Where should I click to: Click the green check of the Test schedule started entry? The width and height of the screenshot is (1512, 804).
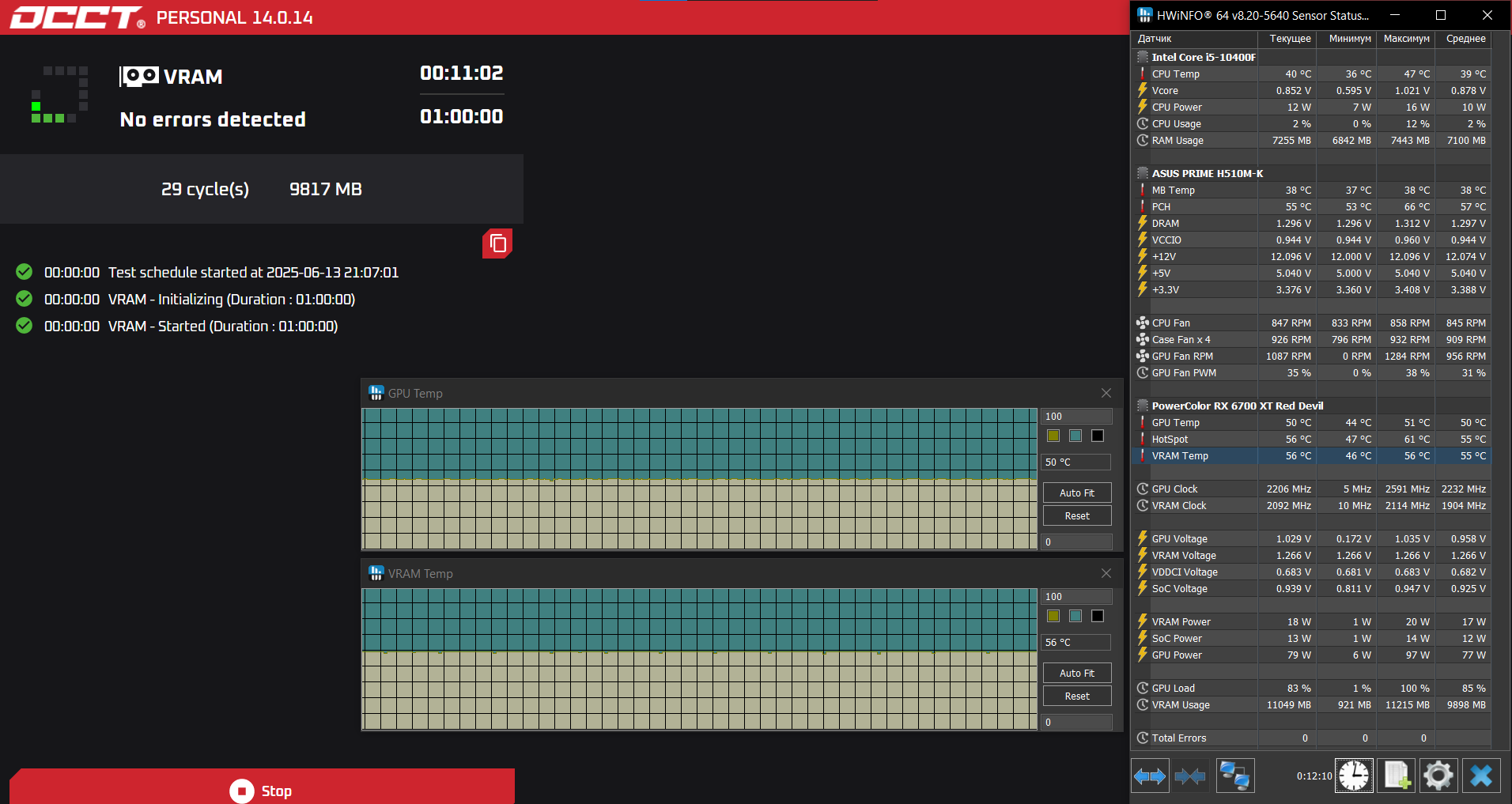pyautogui.click(x=25, y=272)
